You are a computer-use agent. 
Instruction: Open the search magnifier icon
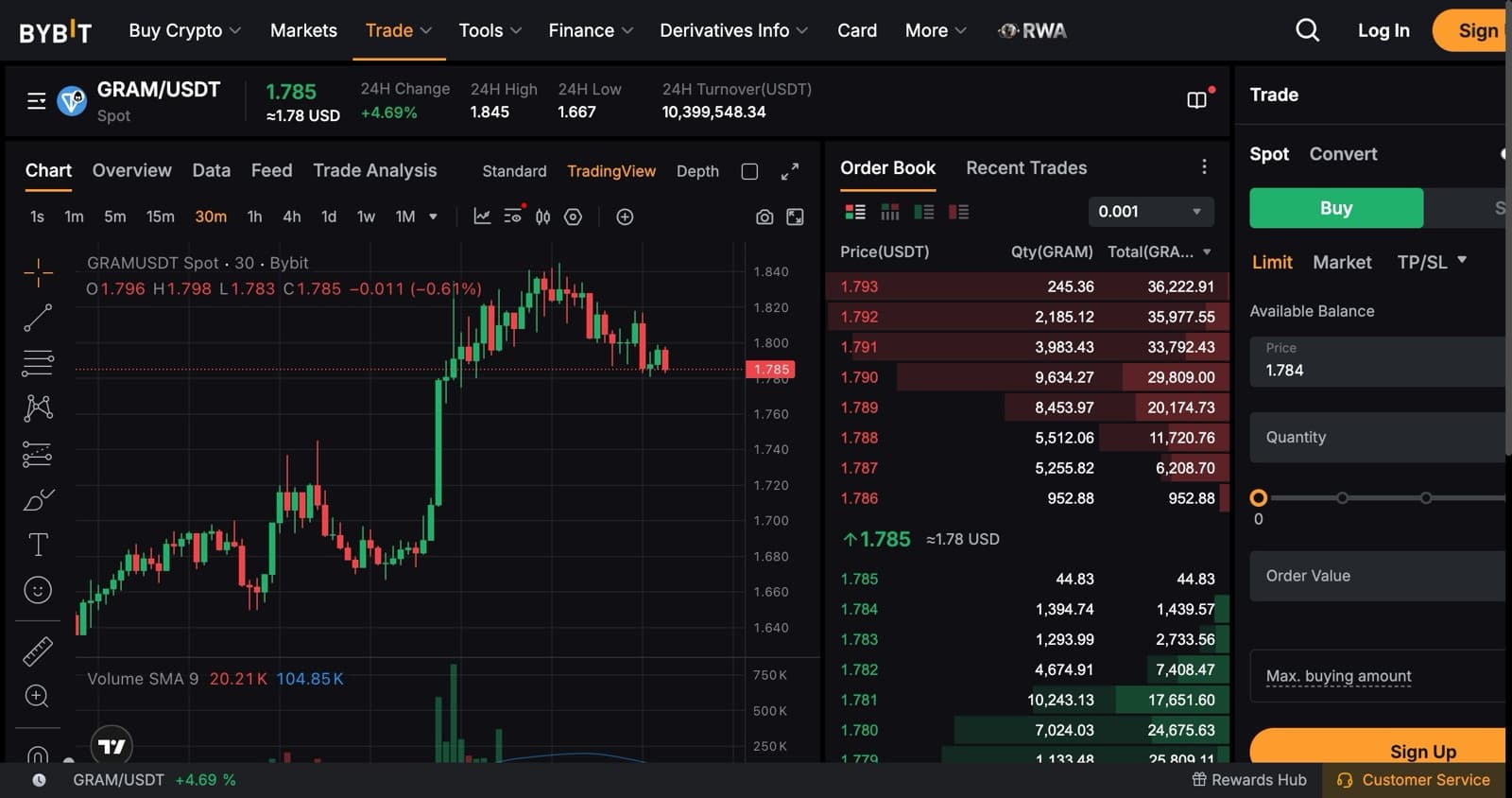click(x=1307, y=30)
